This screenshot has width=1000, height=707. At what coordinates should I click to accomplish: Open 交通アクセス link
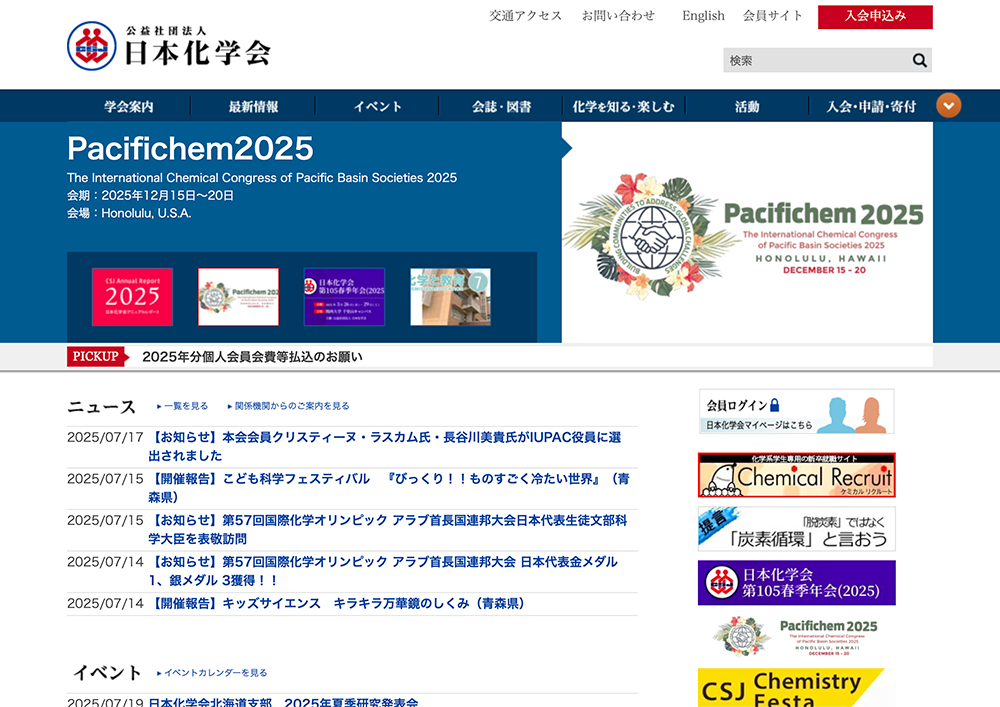click(526, 15)
